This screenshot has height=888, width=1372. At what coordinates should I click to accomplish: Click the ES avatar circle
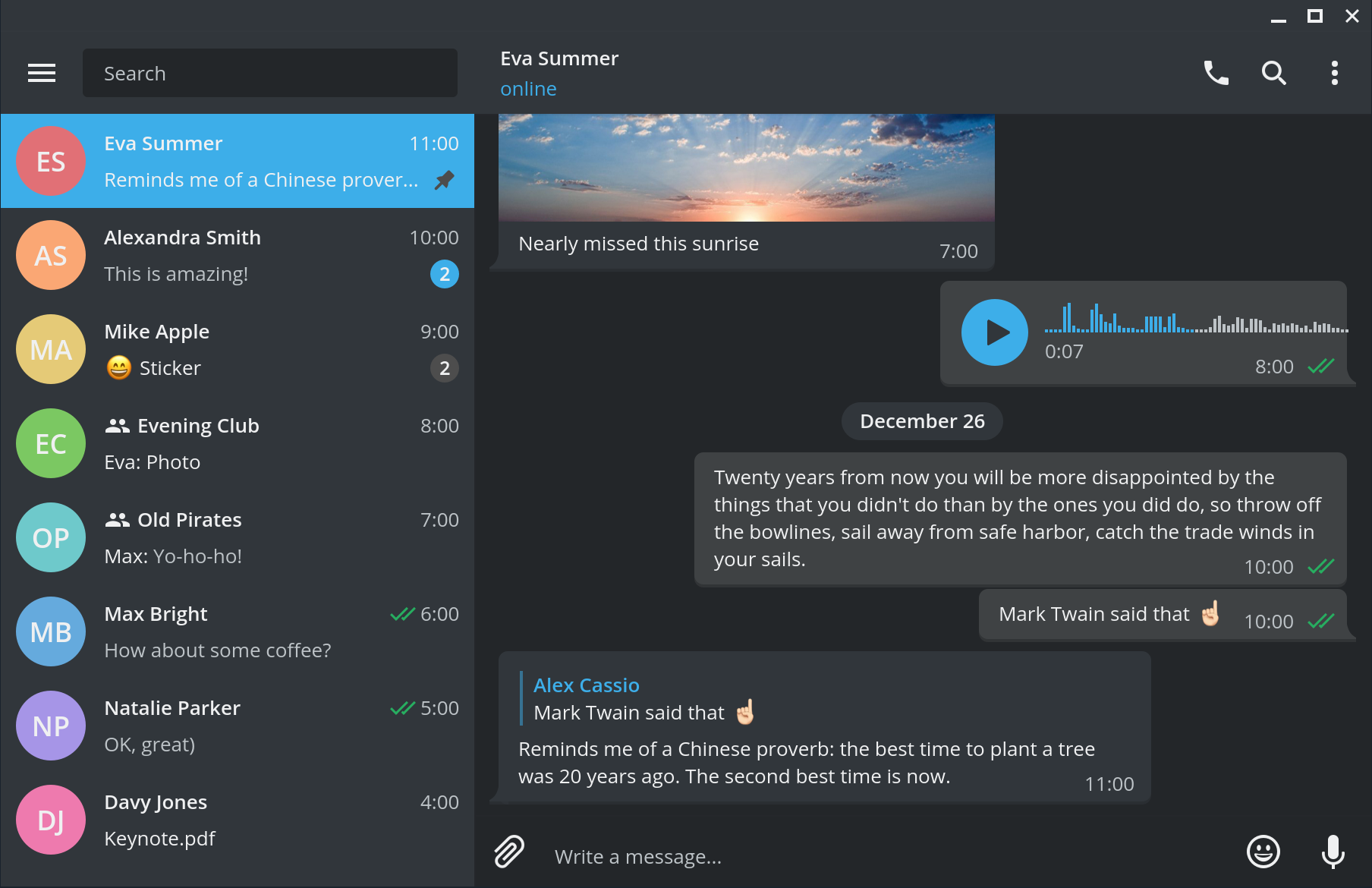(51, 161)
